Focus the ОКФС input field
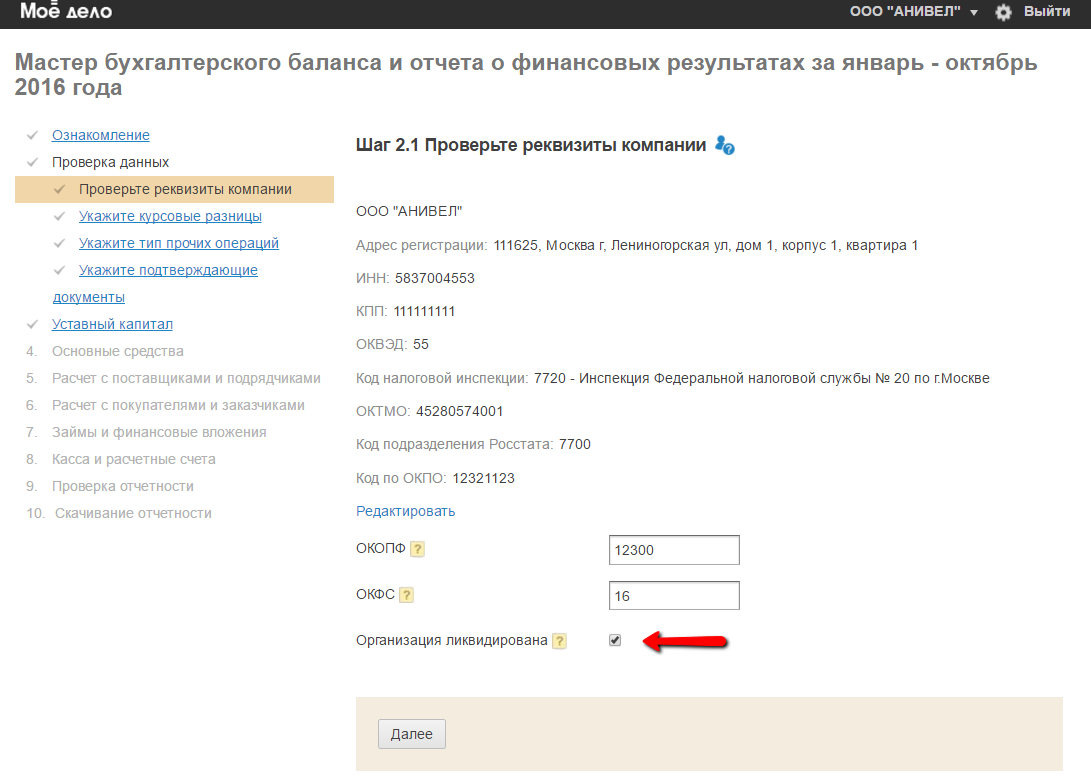Viewport: 1091px width, 781px height. pos(673,596)
